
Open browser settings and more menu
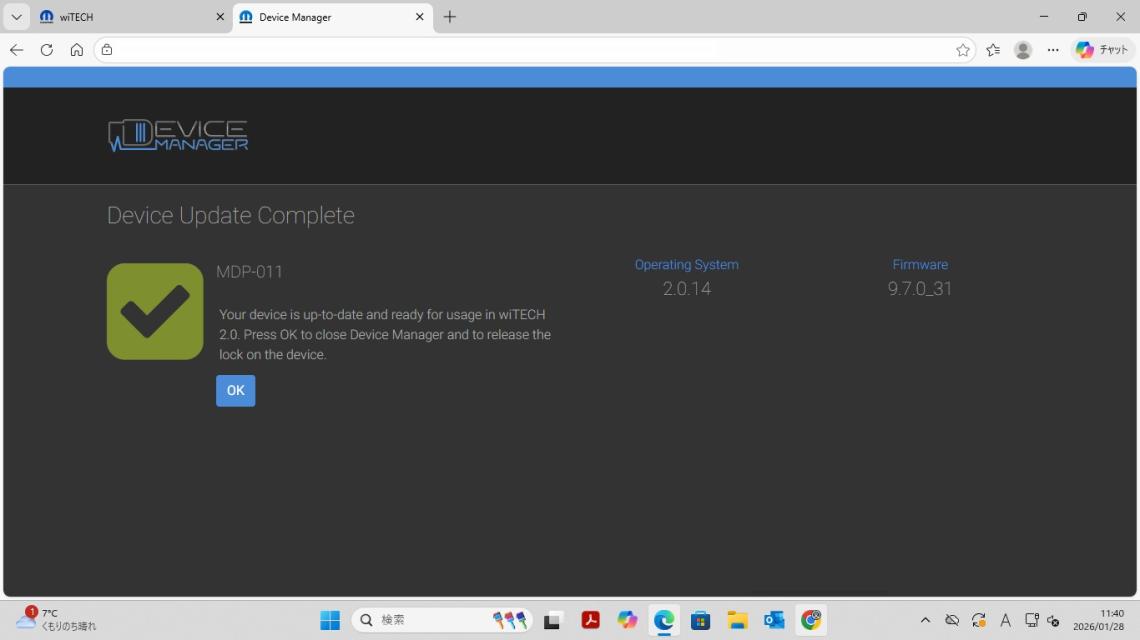pyautogui.click(x=1052, y=50)
